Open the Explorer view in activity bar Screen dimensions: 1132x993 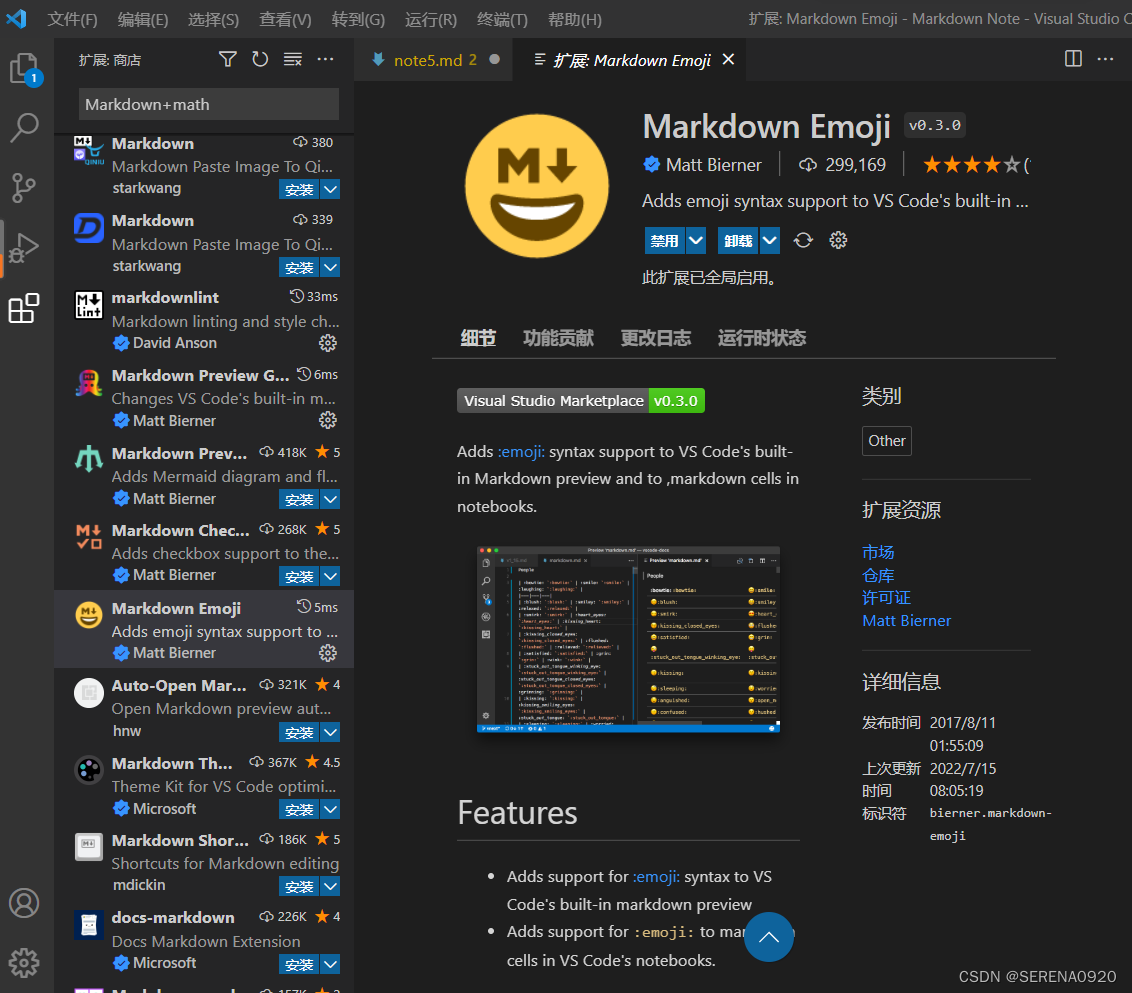(25, 69)
